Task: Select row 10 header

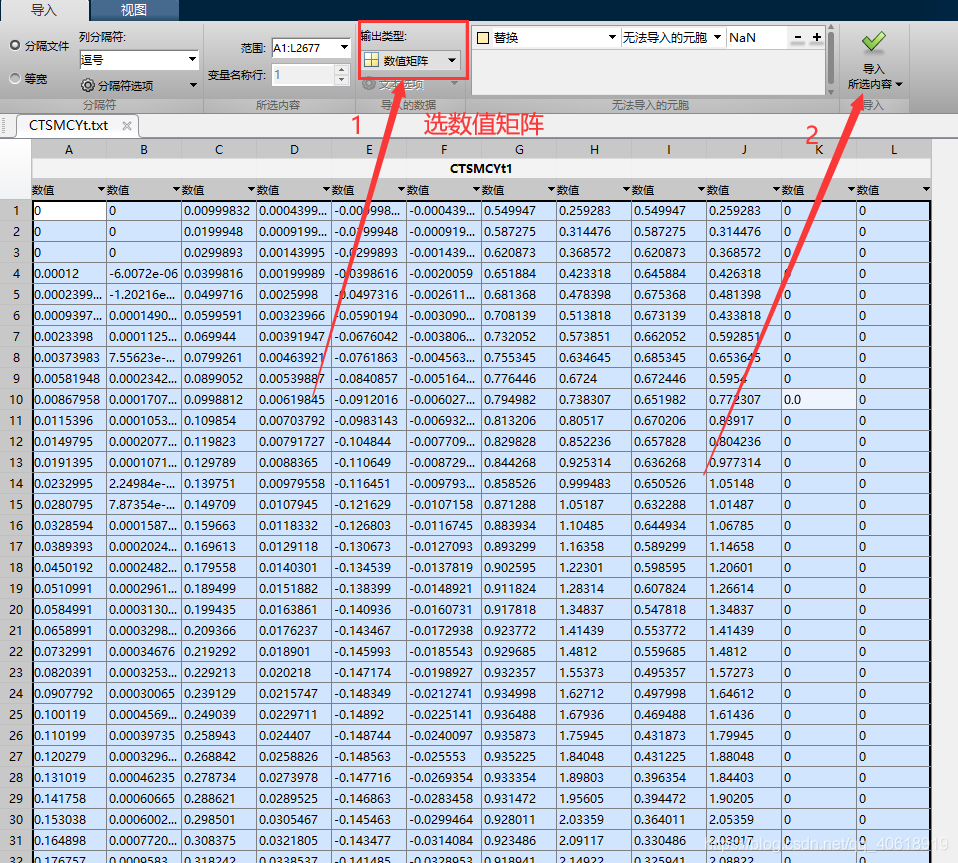Action: tap(16, 399)
